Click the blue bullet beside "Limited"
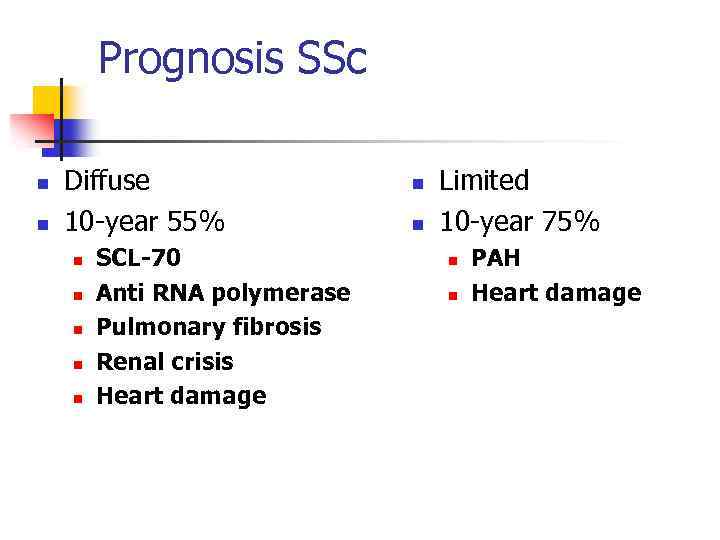The width and height of the screenshot is (720, 540). pyautogui.click(x=417, y=184)
